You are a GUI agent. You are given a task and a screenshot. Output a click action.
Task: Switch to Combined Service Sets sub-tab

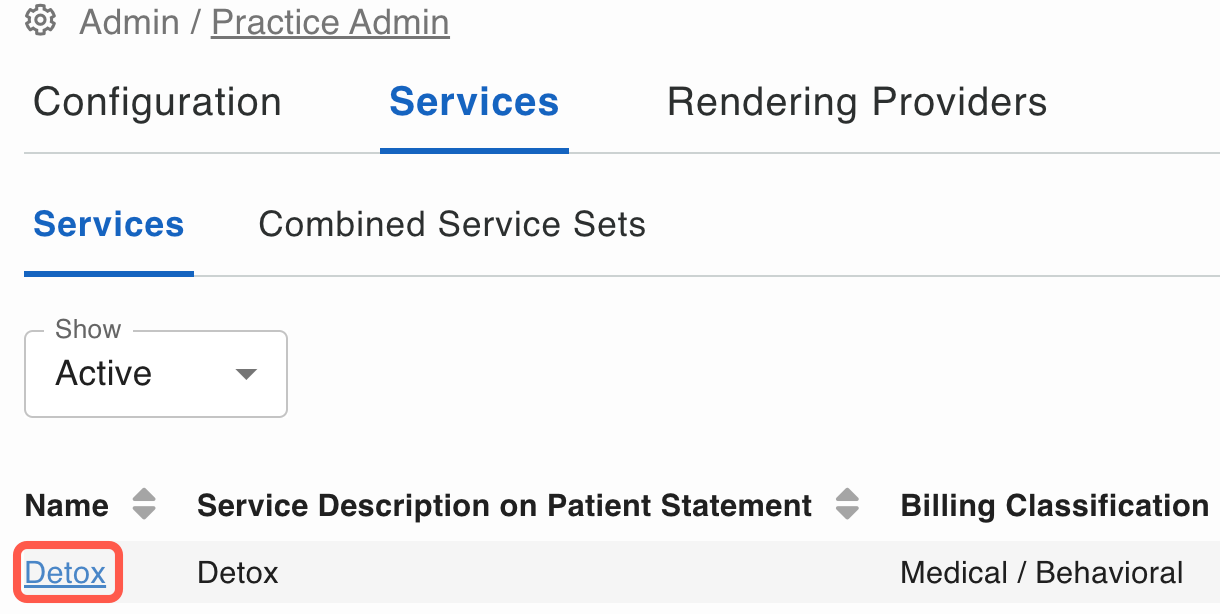(452, 224)
